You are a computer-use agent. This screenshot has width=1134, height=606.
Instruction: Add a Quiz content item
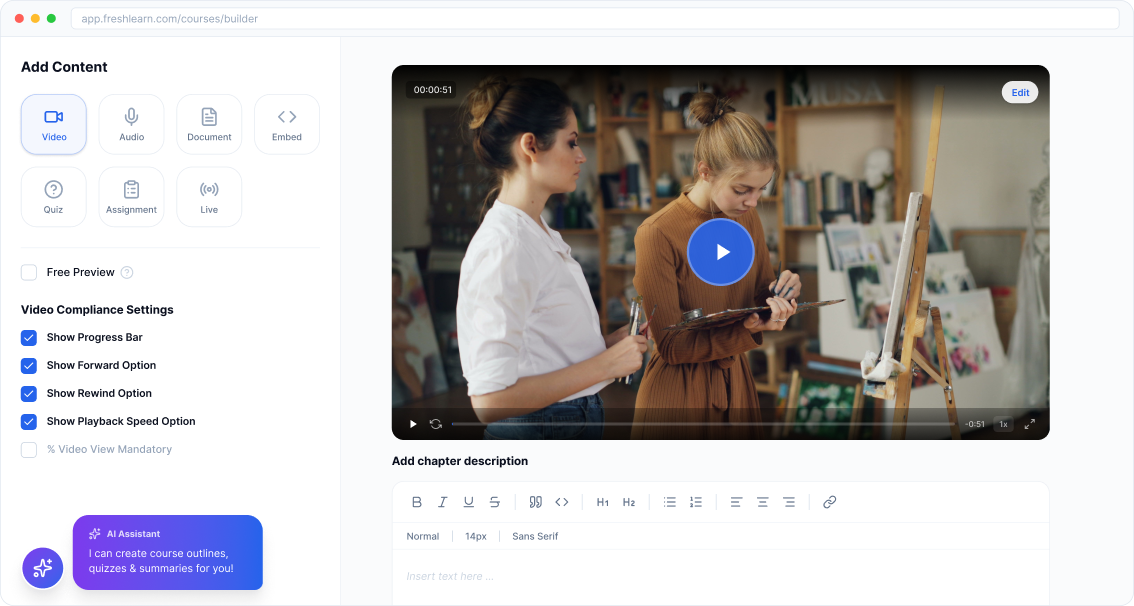tap(54, 197)
